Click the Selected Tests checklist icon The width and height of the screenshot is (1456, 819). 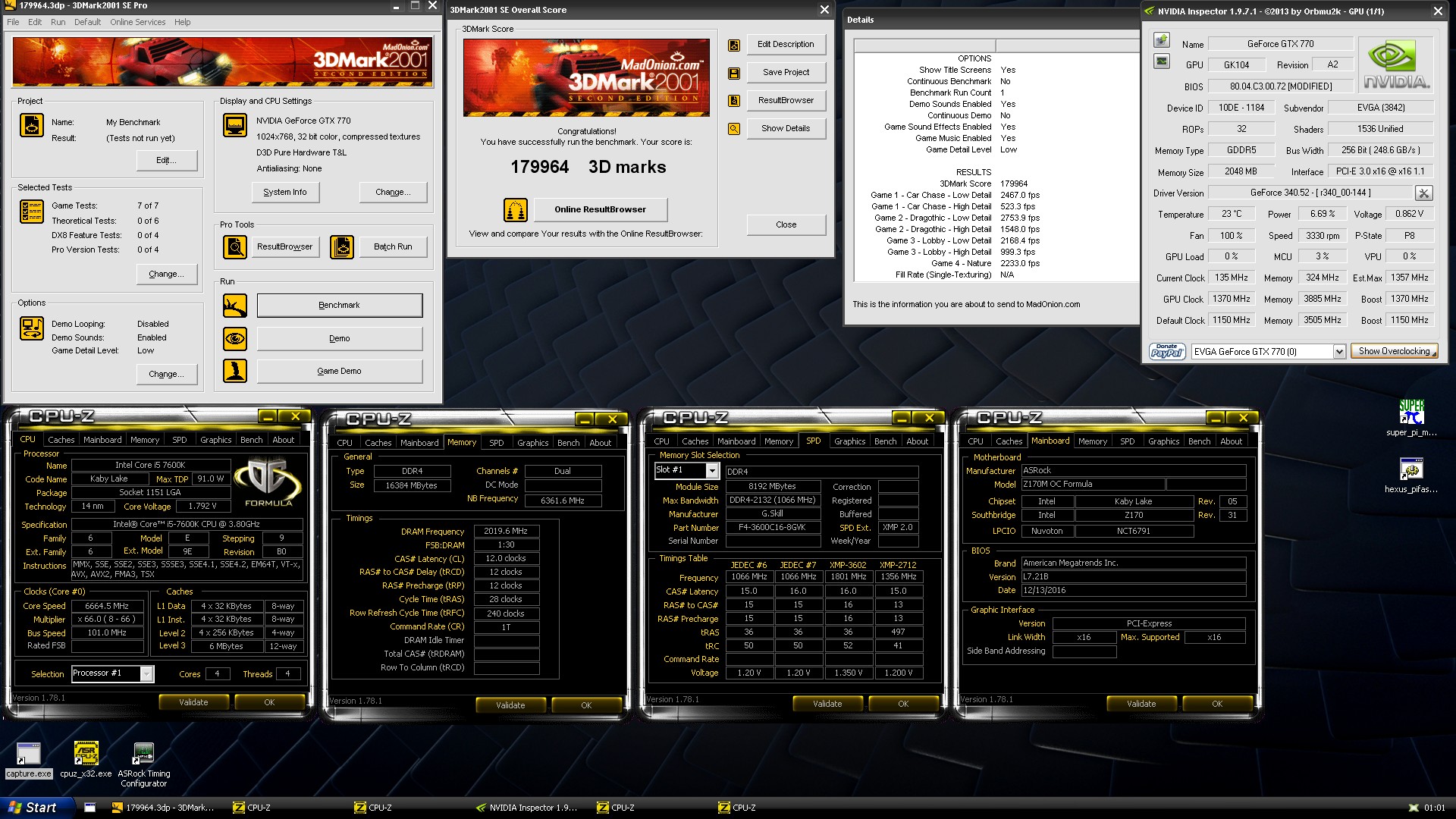click(32, 212)
